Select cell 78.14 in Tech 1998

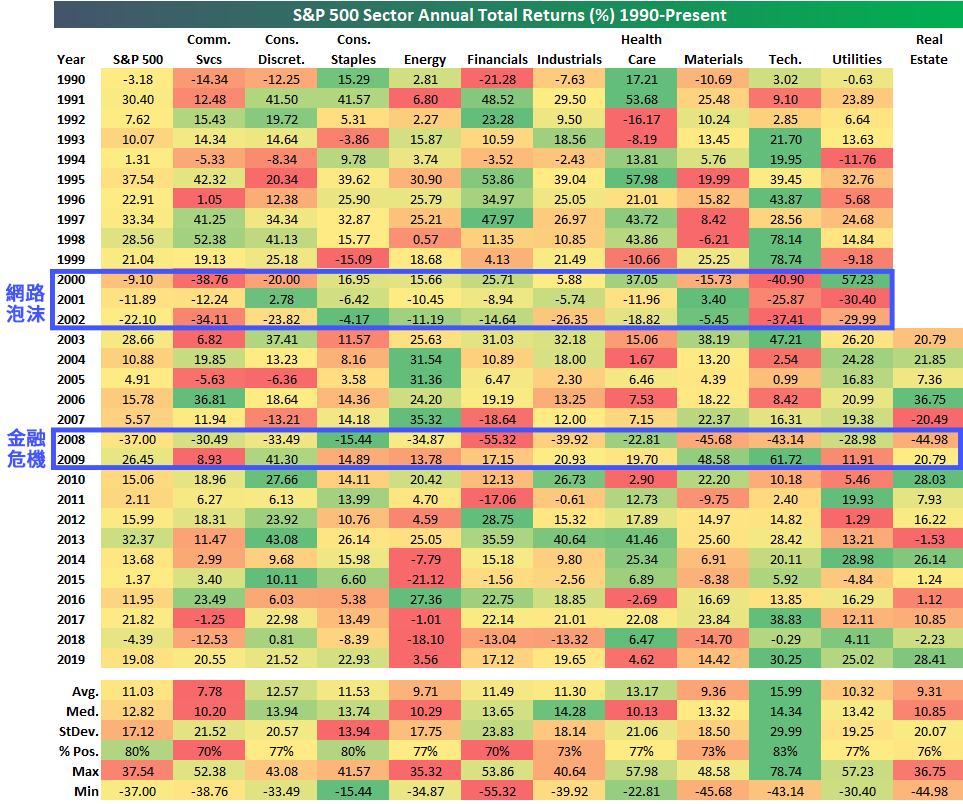pyautogui.click(x=785, y=240)
